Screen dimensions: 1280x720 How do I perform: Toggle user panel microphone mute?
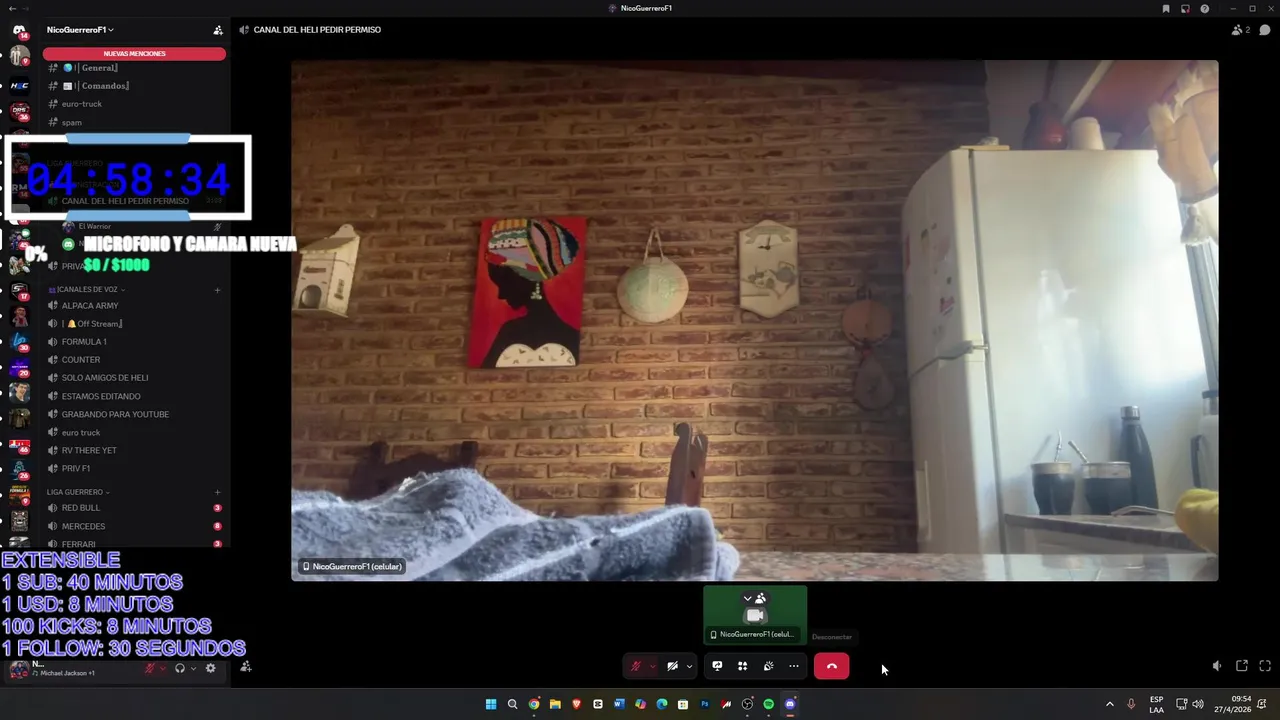[150, 668]
